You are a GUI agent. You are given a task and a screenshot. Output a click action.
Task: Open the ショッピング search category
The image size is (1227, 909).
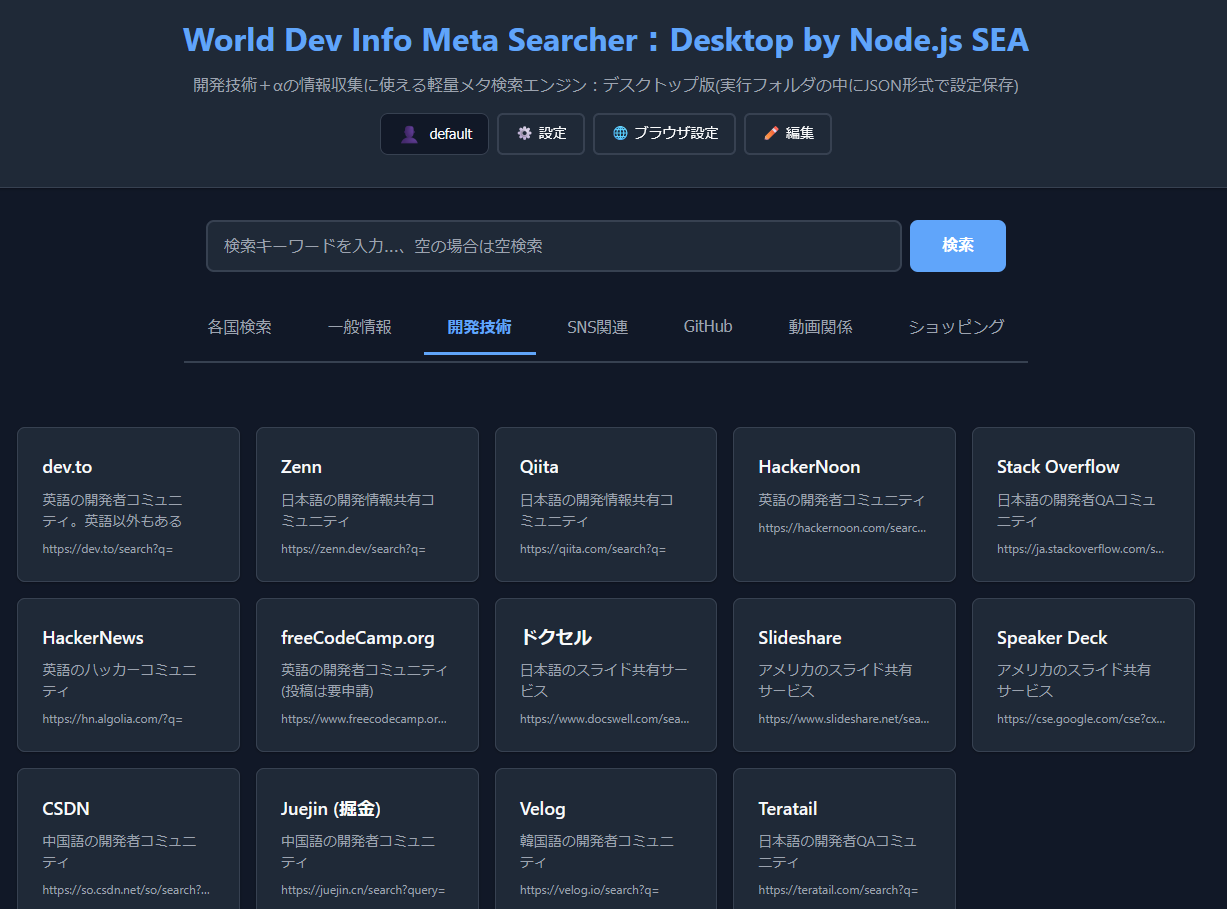[x=954, y=326]
